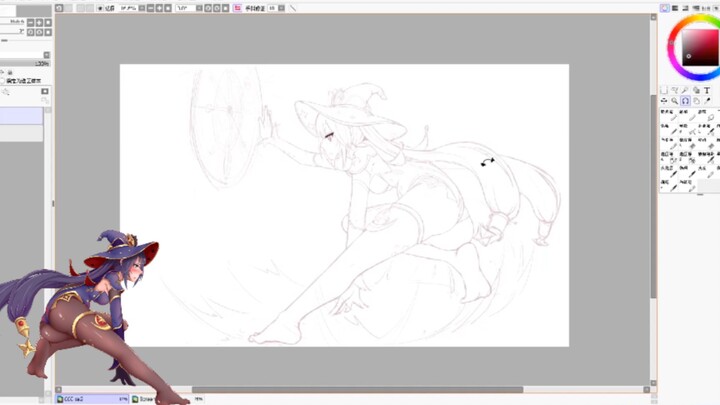Open the rotation angle dropdown in top toolbar
The width and height of the screenshot is (720, 405).
[199, 8]
